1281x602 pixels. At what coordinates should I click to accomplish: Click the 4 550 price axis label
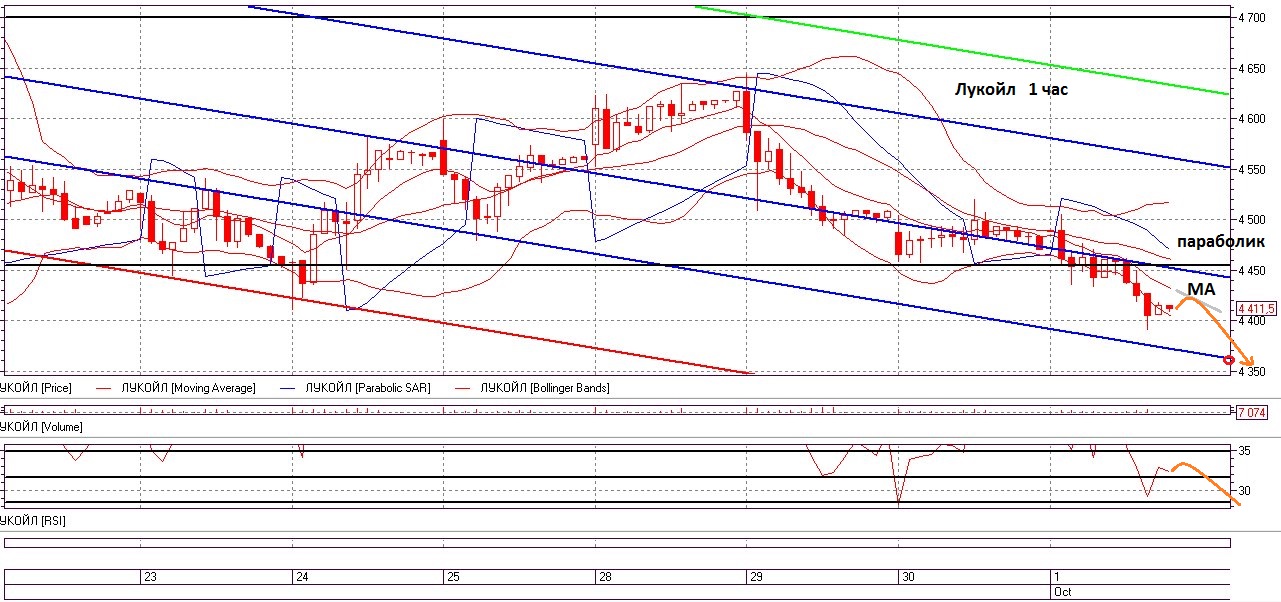(1253, 170)
